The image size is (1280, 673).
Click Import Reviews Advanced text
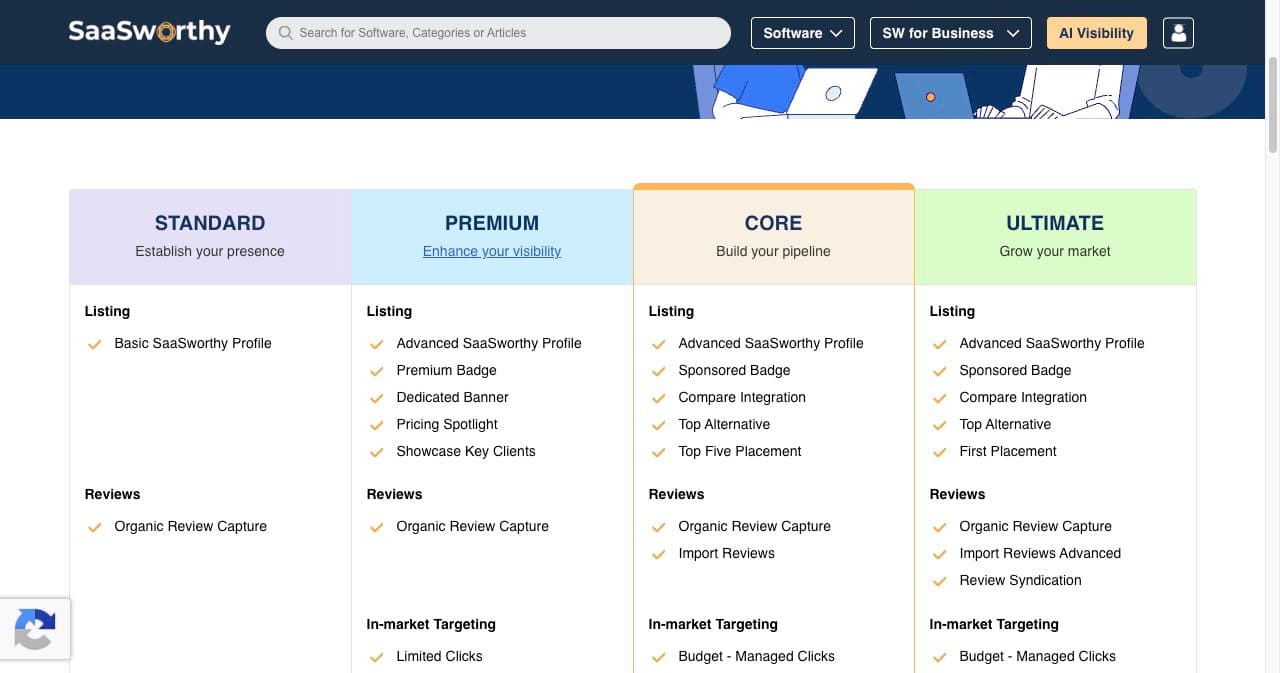tap(1040, 553)
